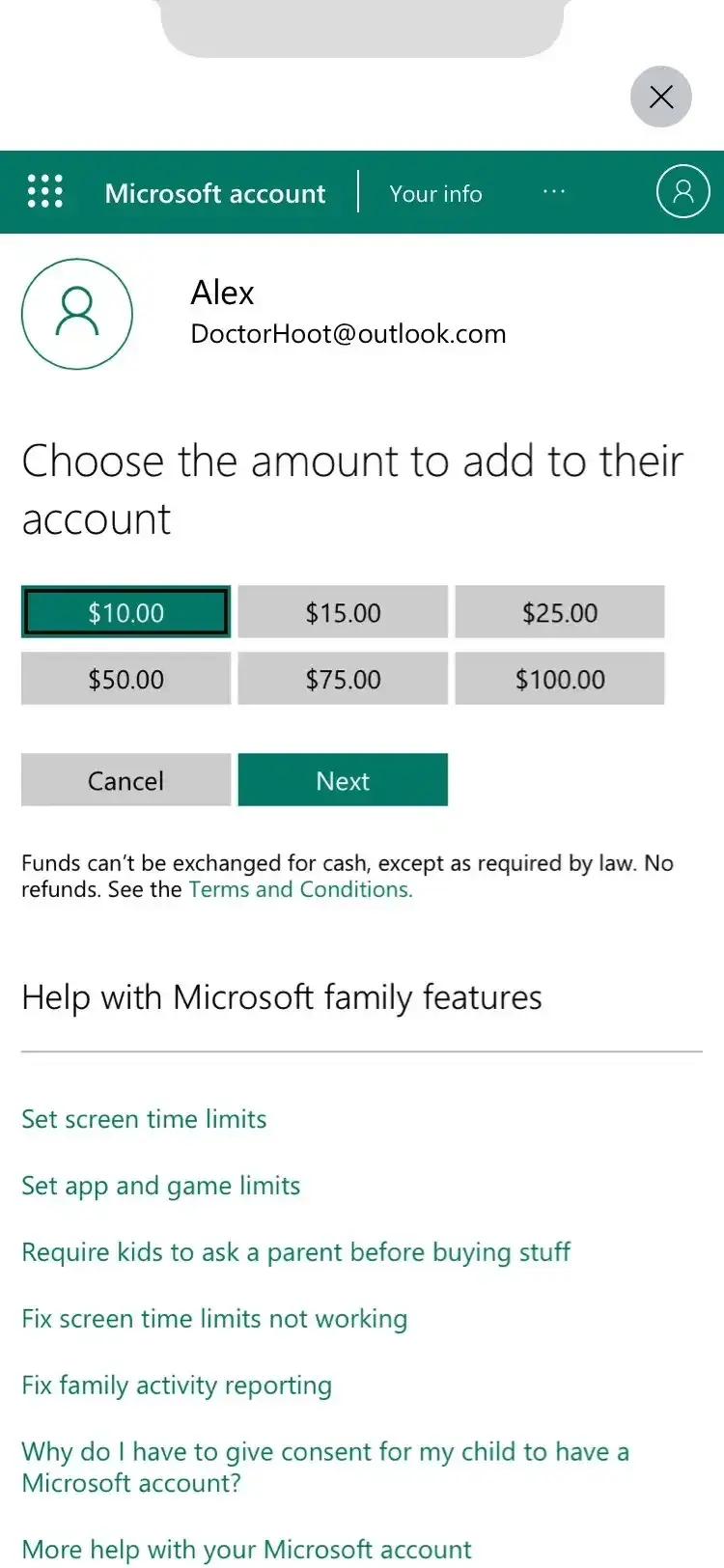This screenshot has height=1568, width=724.
Task: Select the $100.00 amount option
Action: point(560,679)
